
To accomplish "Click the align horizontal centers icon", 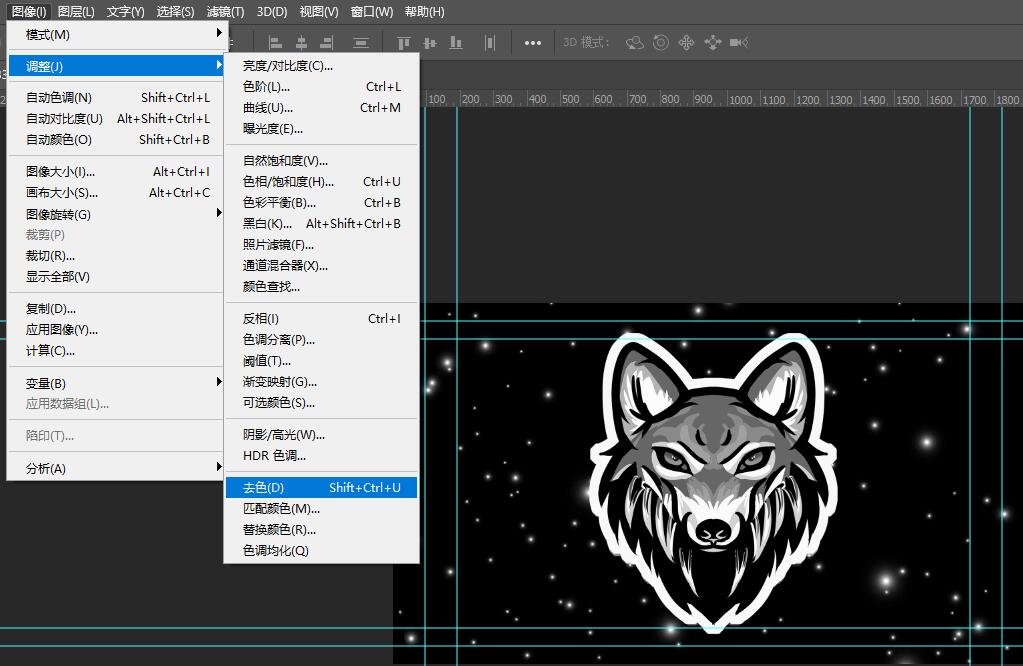I will (301, 43).
